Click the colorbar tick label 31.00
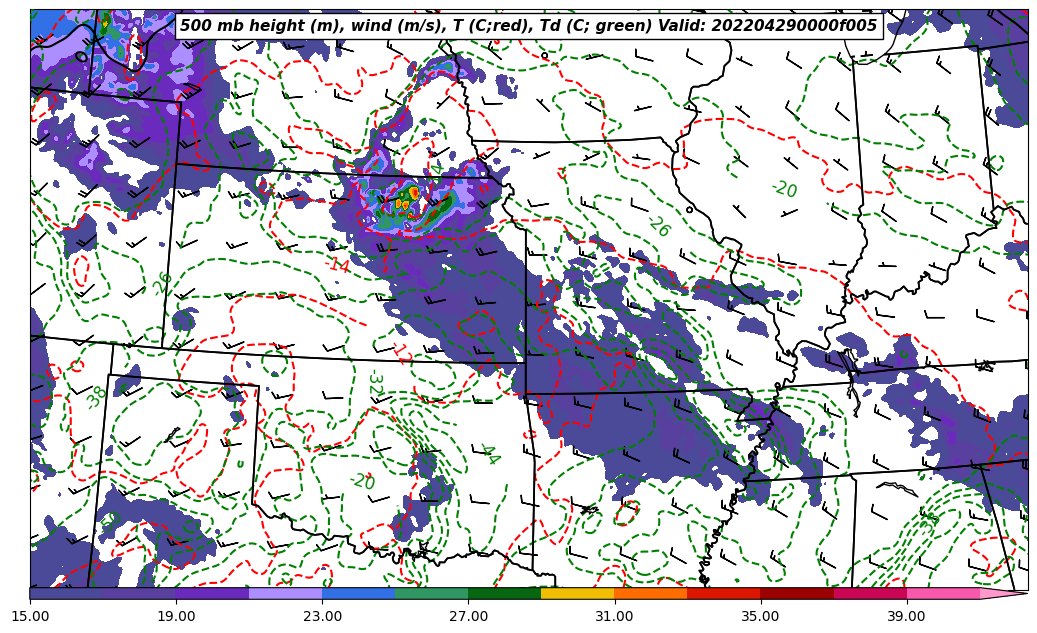 pyautogui.click(x=614, y=615)
